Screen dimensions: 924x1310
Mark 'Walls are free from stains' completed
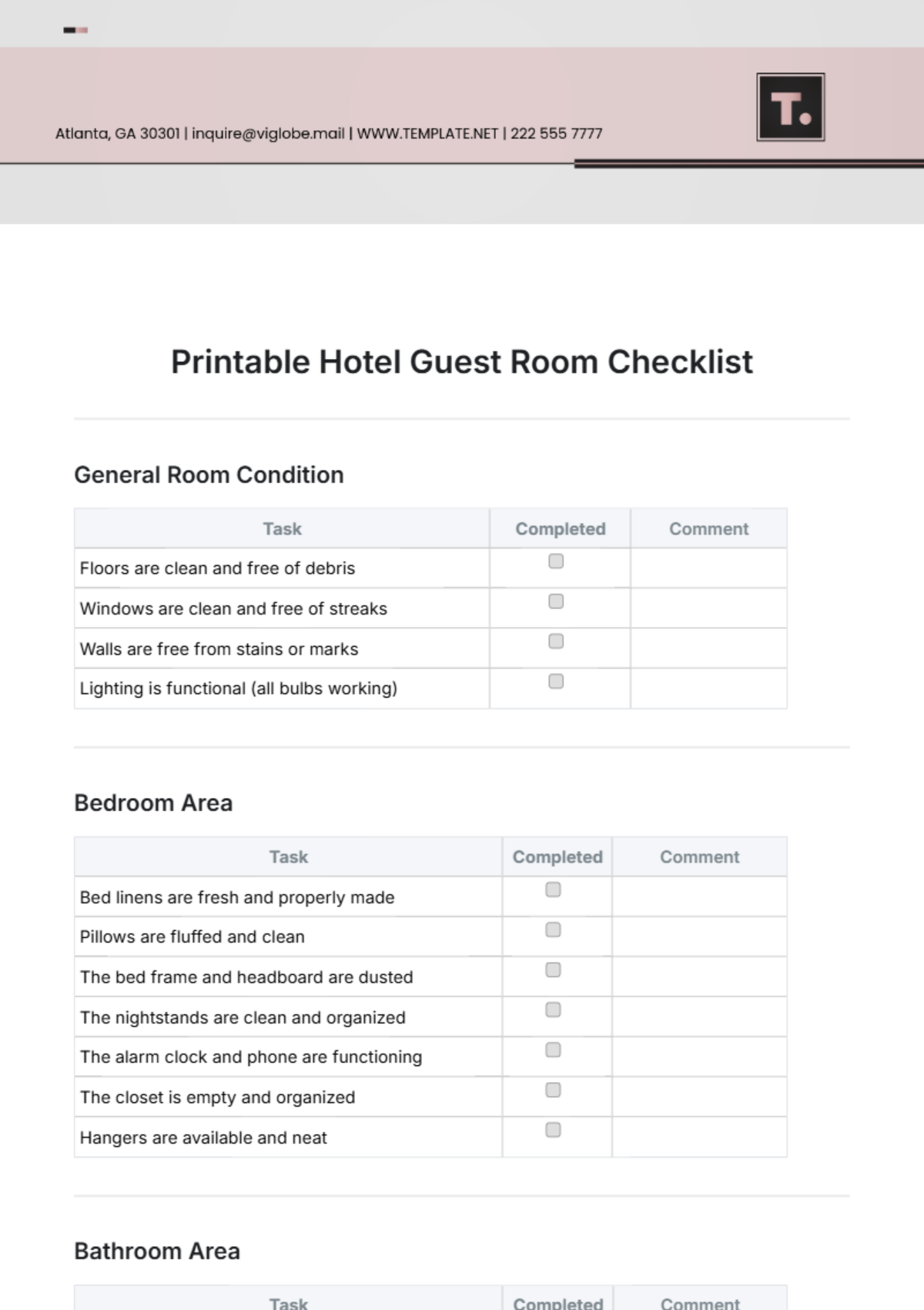(556, 642)
